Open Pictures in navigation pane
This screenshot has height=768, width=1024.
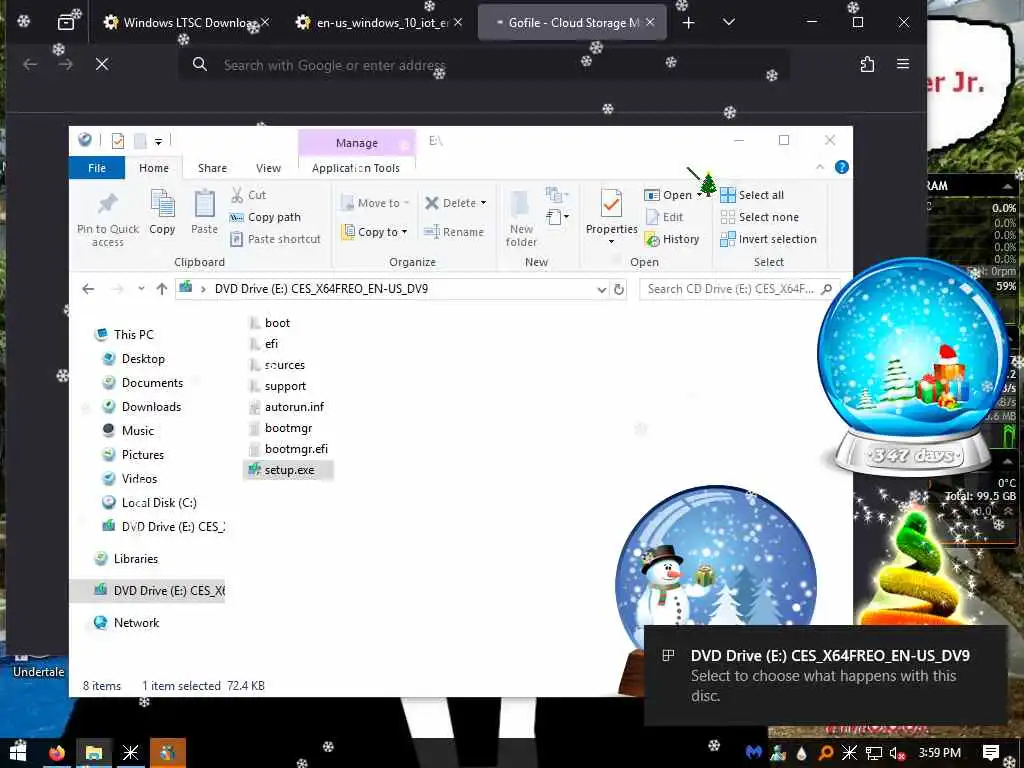[x=133, y=455]
